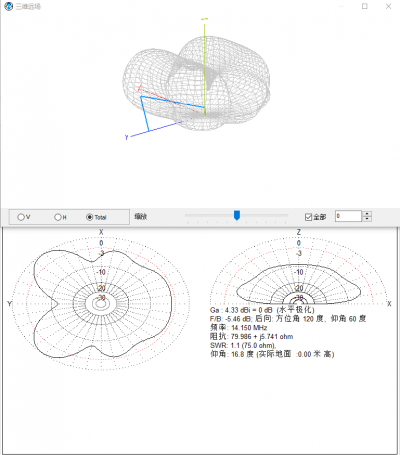Choose the Total radio button
Viewport: 400px width, 455px height.
point(89,217)
